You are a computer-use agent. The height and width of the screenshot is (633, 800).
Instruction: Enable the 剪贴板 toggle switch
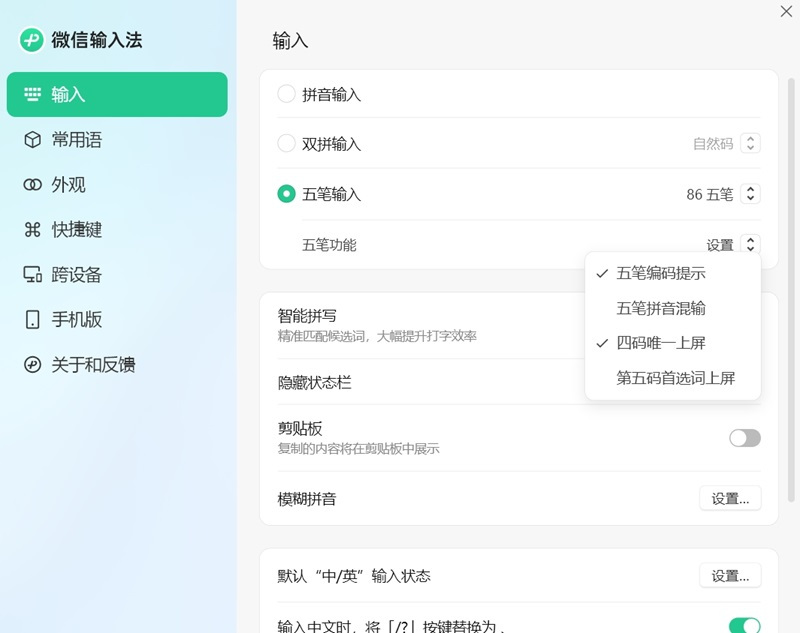click(x=744, y=438)
